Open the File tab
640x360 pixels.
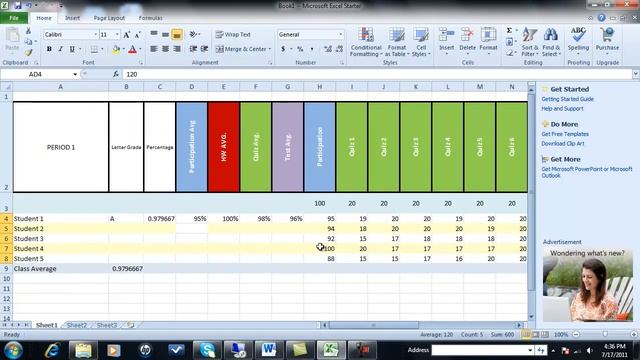click(x=14, y=18)
